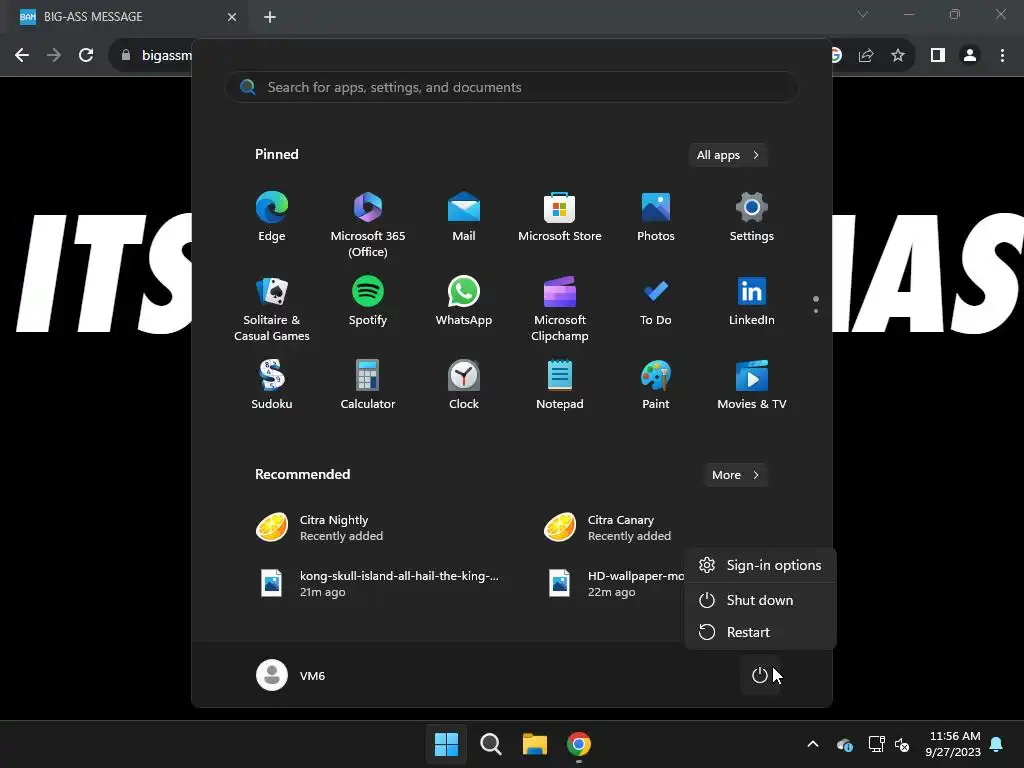Select Sign-in options in power menu
Image resolution: width=1024 pixels, height=768 pixels.
coord(760,566)
